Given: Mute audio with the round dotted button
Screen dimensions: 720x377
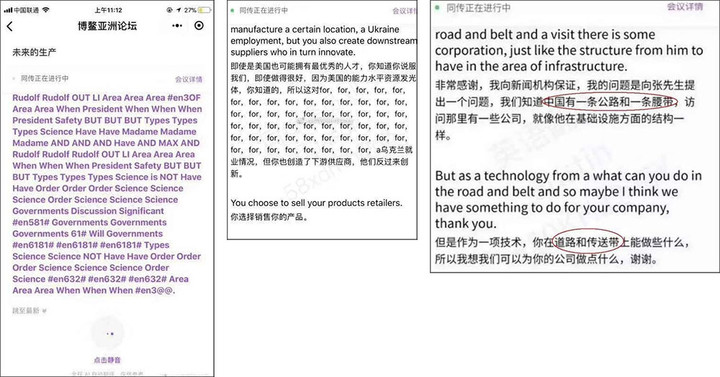Looking at the screenshot, I should click(x=110, y=334).
